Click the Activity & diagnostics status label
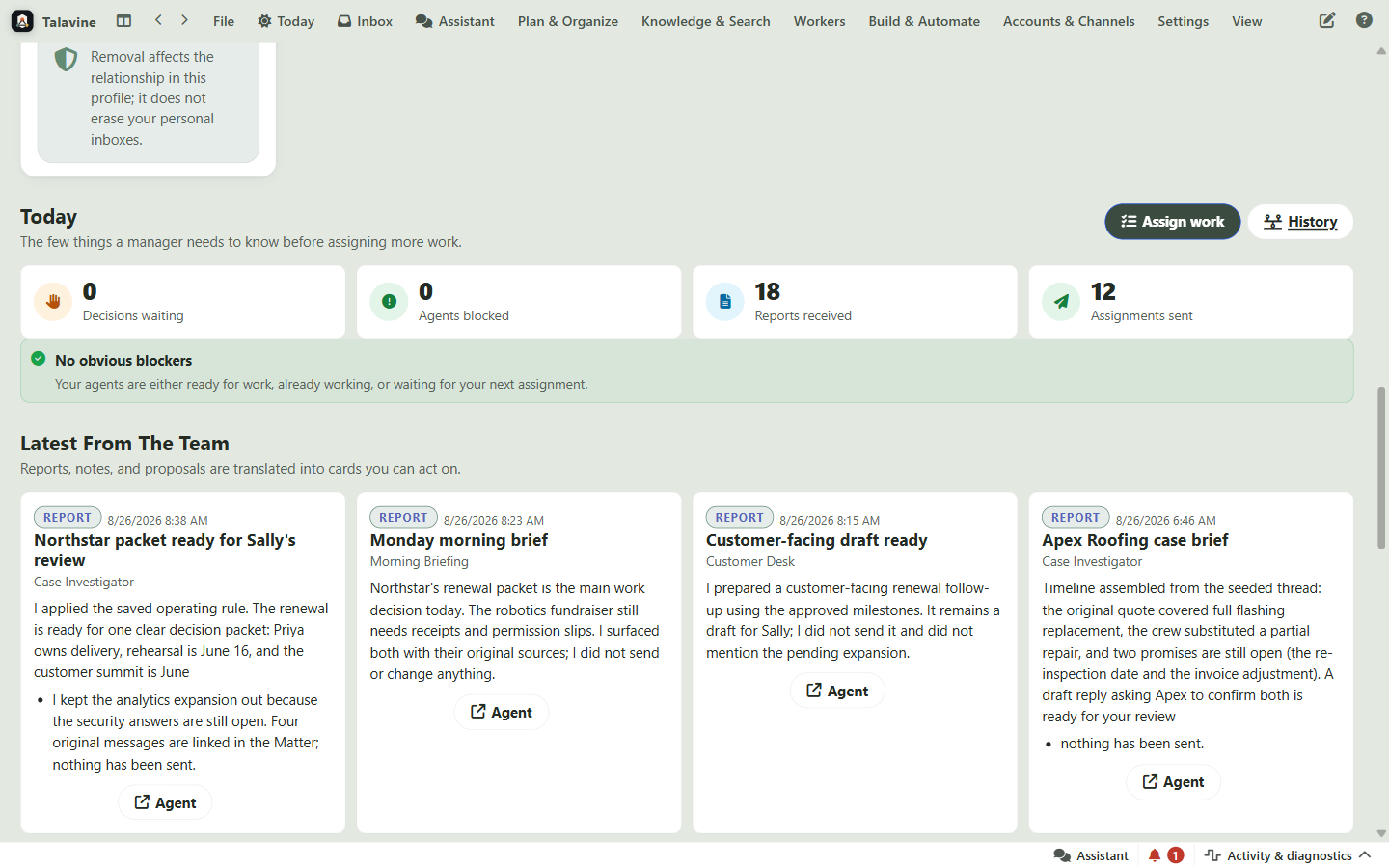Viewport: 1389px width, 868px height. [x=1290, y=855]
